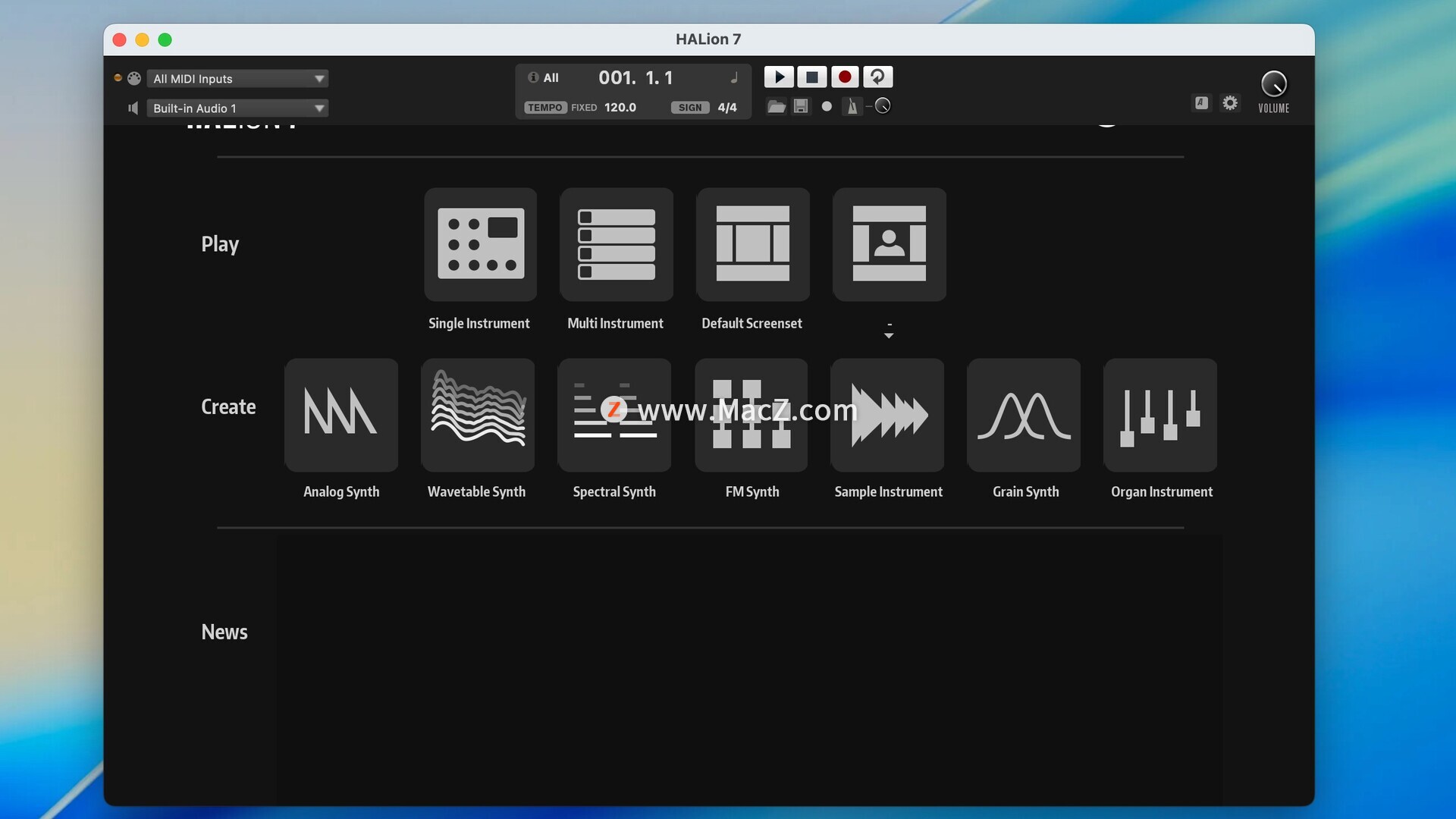Image resolution: width=1456 pixels, height=819 pixels.
Task: Click the FIXED tempo mode label
Action: [584, 108]
